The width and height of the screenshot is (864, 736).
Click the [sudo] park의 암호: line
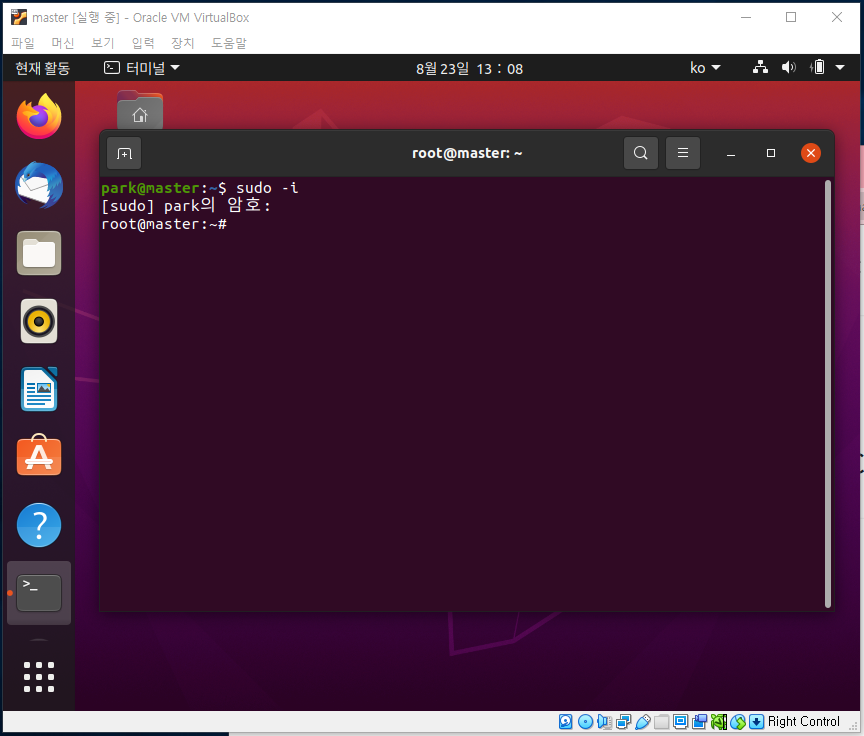tap(186, 206)
